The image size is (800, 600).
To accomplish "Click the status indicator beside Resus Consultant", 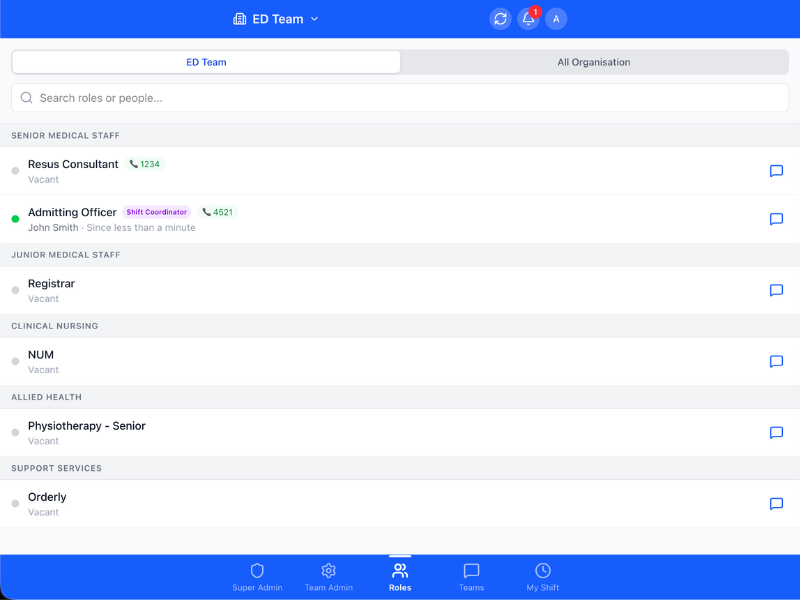I will tap(15, 170).
